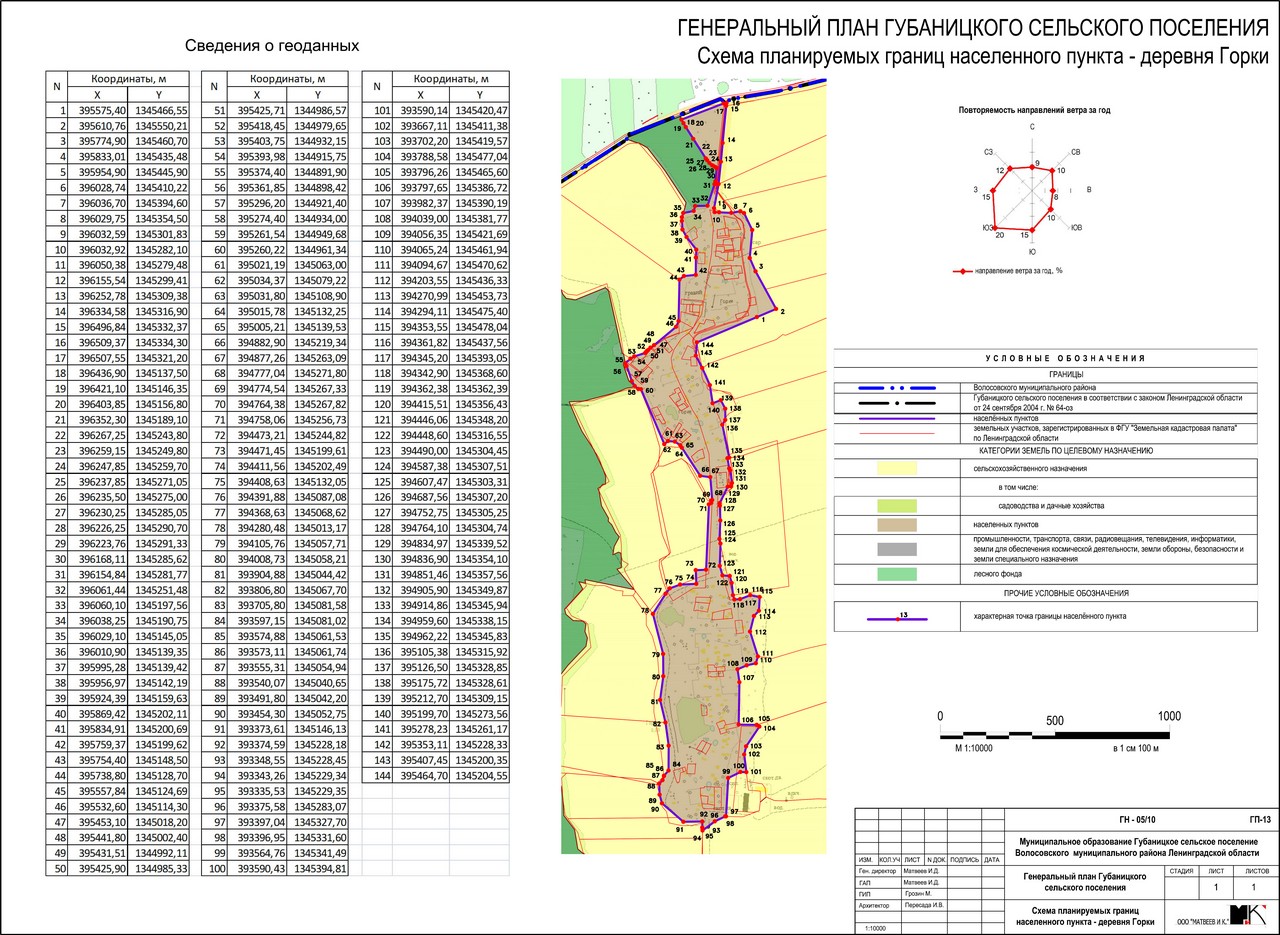Click the name 'Пересада И.В.' in title block
1280x935 pixels.
pos(923,905)
